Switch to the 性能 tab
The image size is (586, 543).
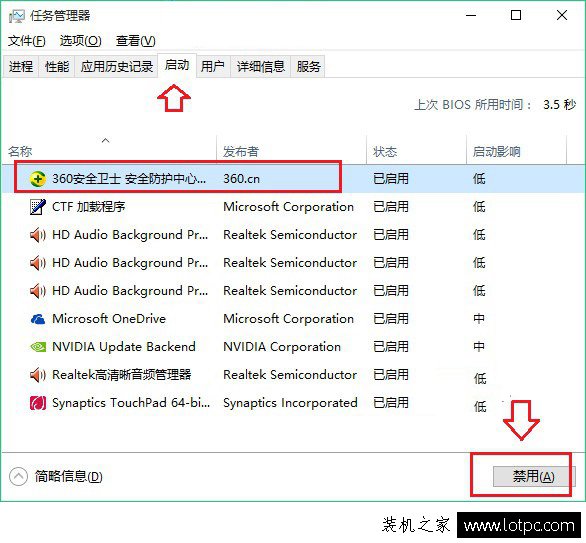pyautogui.click(x=57, y=67)
